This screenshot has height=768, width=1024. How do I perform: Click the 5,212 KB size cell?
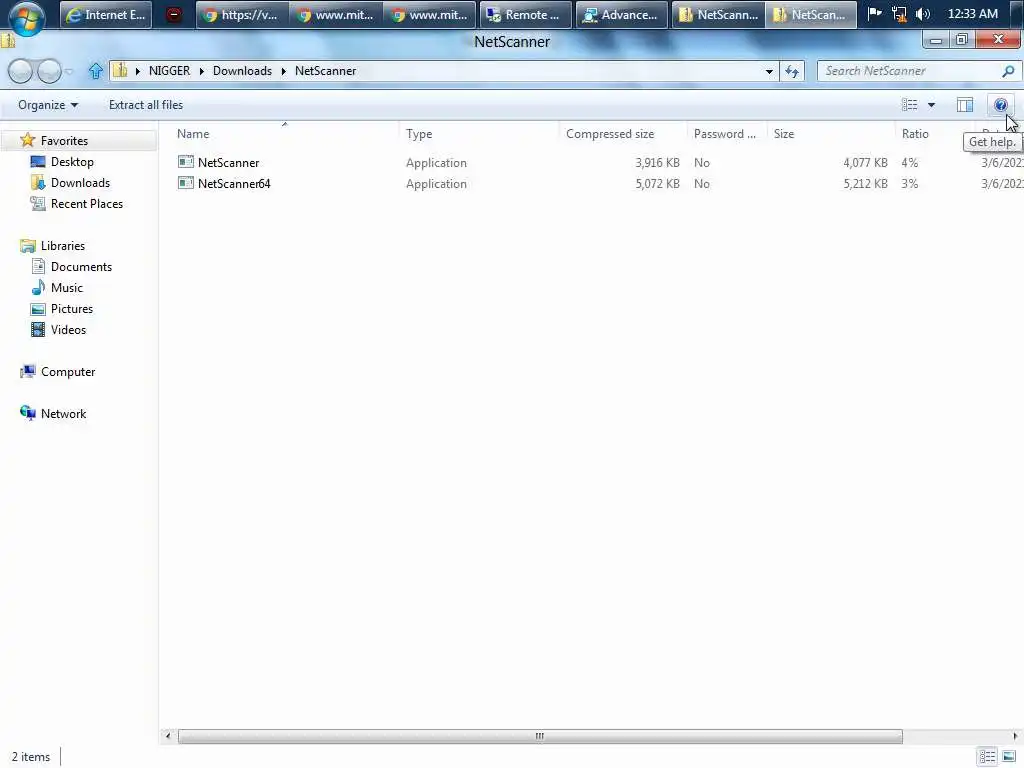(x=865, y=184)
